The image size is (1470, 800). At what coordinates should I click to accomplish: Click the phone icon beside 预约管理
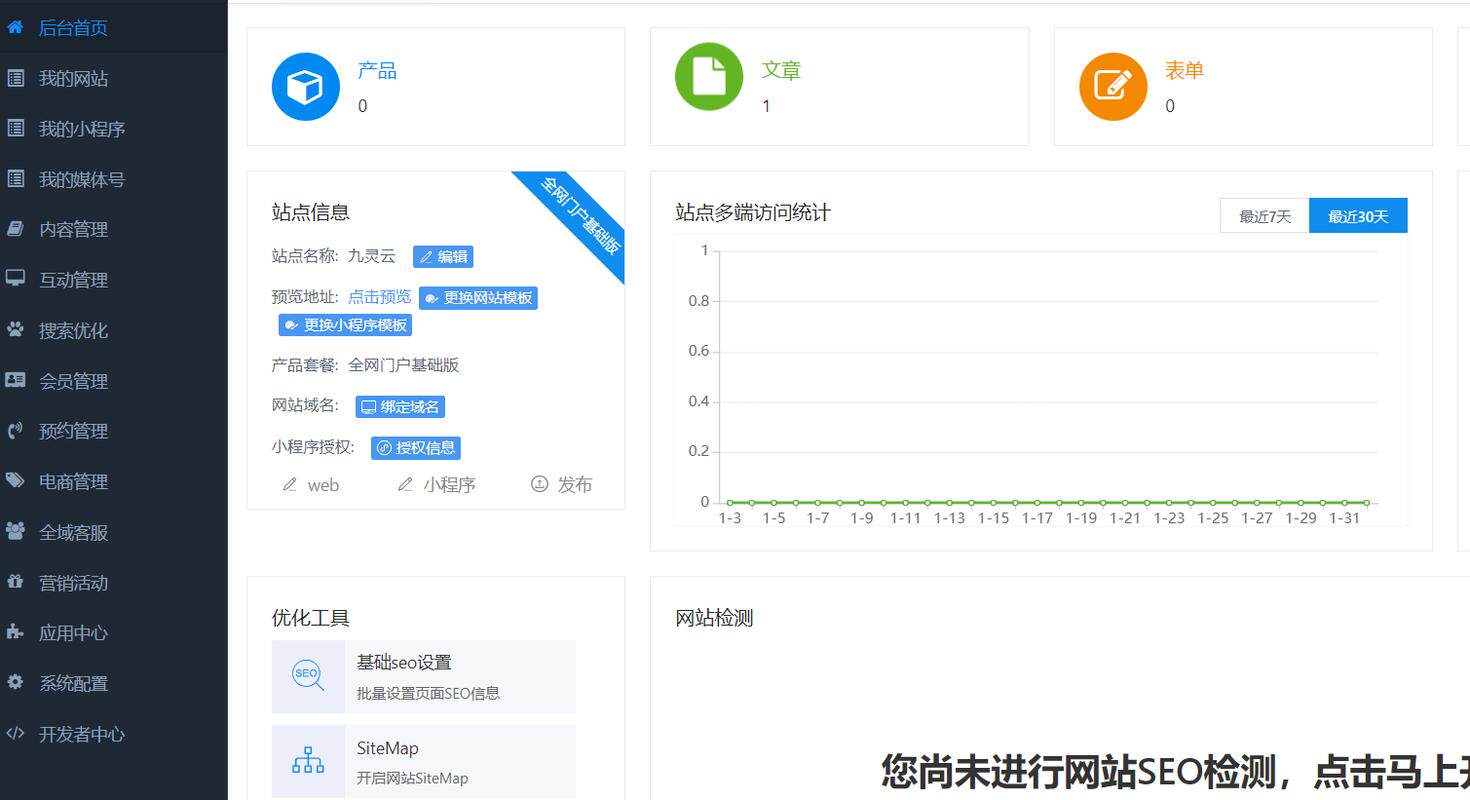15,431
